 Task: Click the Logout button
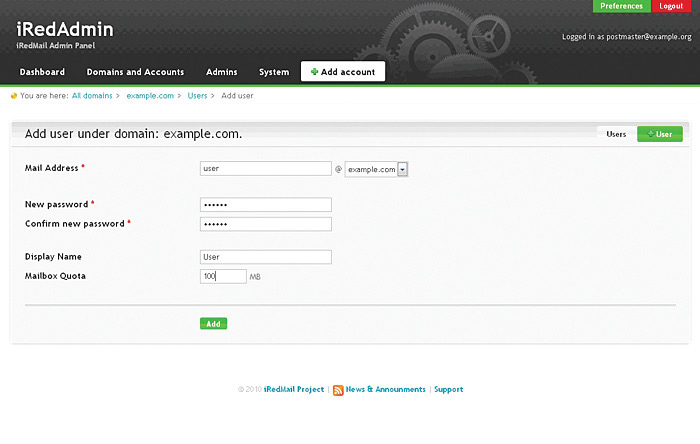[671, 6]
